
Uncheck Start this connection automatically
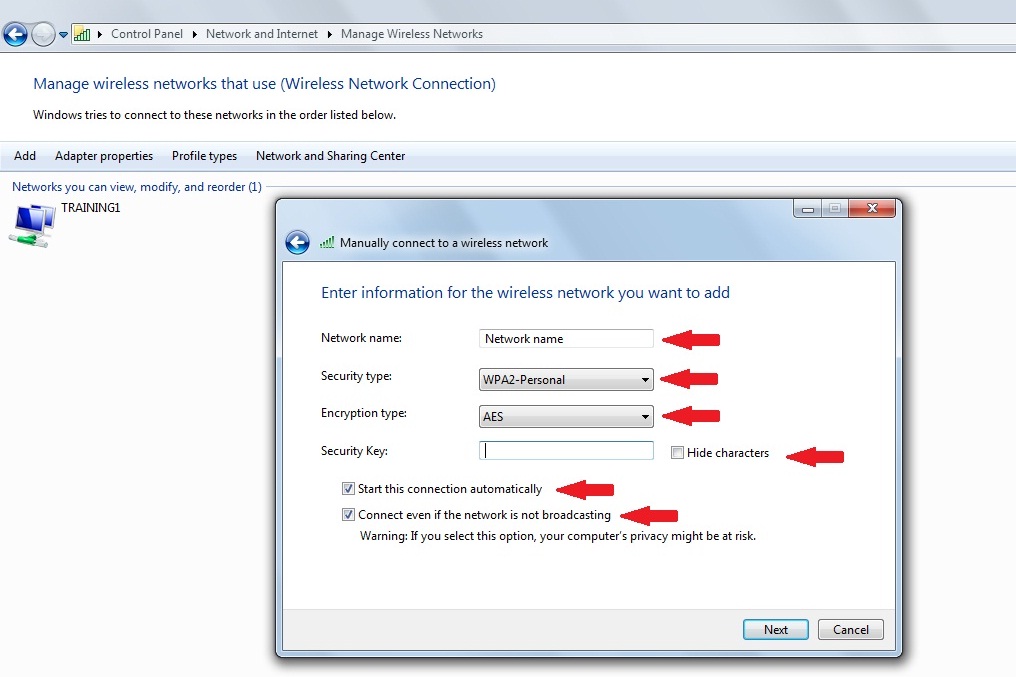coord(348,488)
